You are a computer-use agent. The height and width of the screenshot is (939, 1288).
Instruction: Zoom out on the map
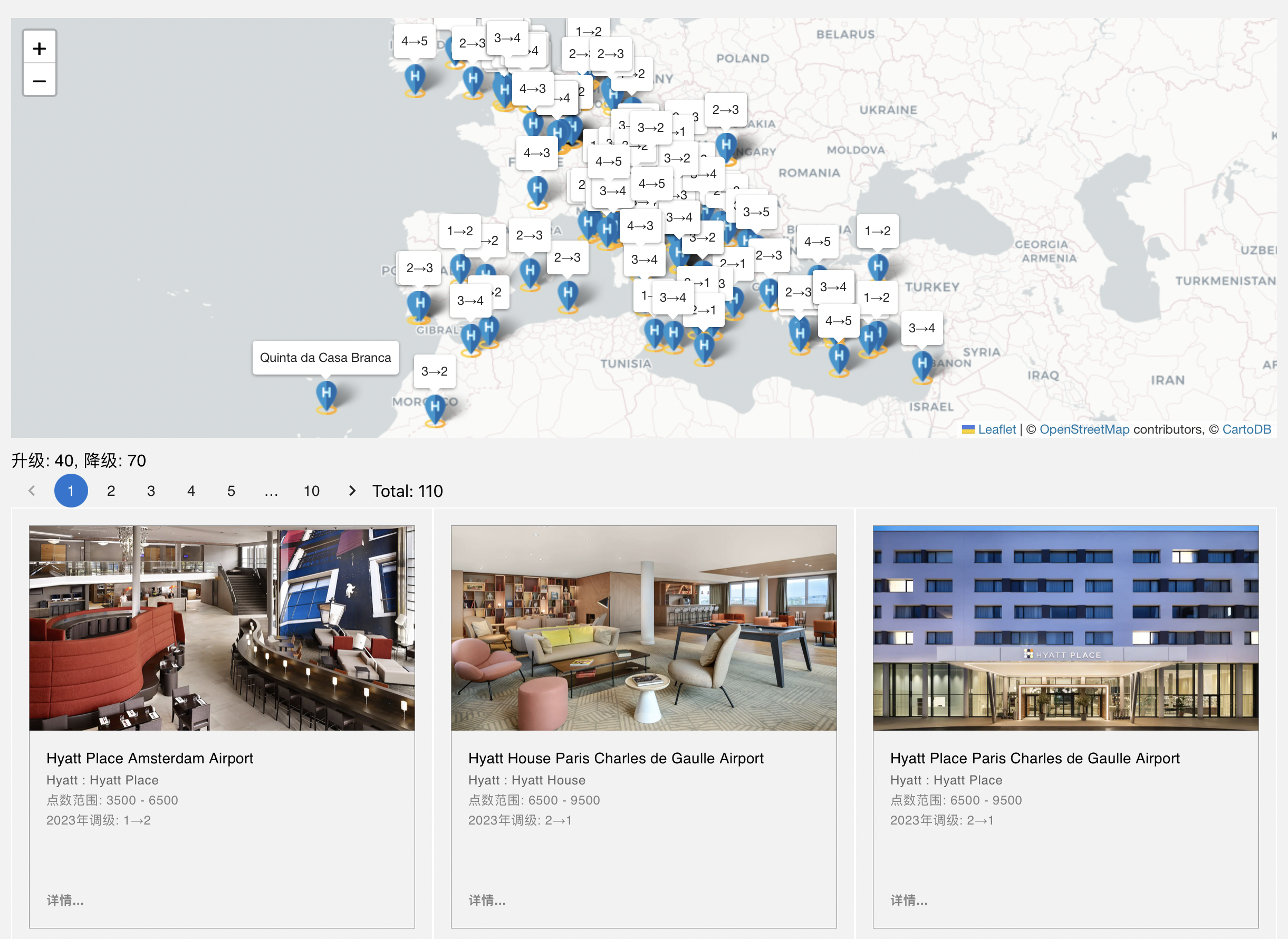pos(39,80)
